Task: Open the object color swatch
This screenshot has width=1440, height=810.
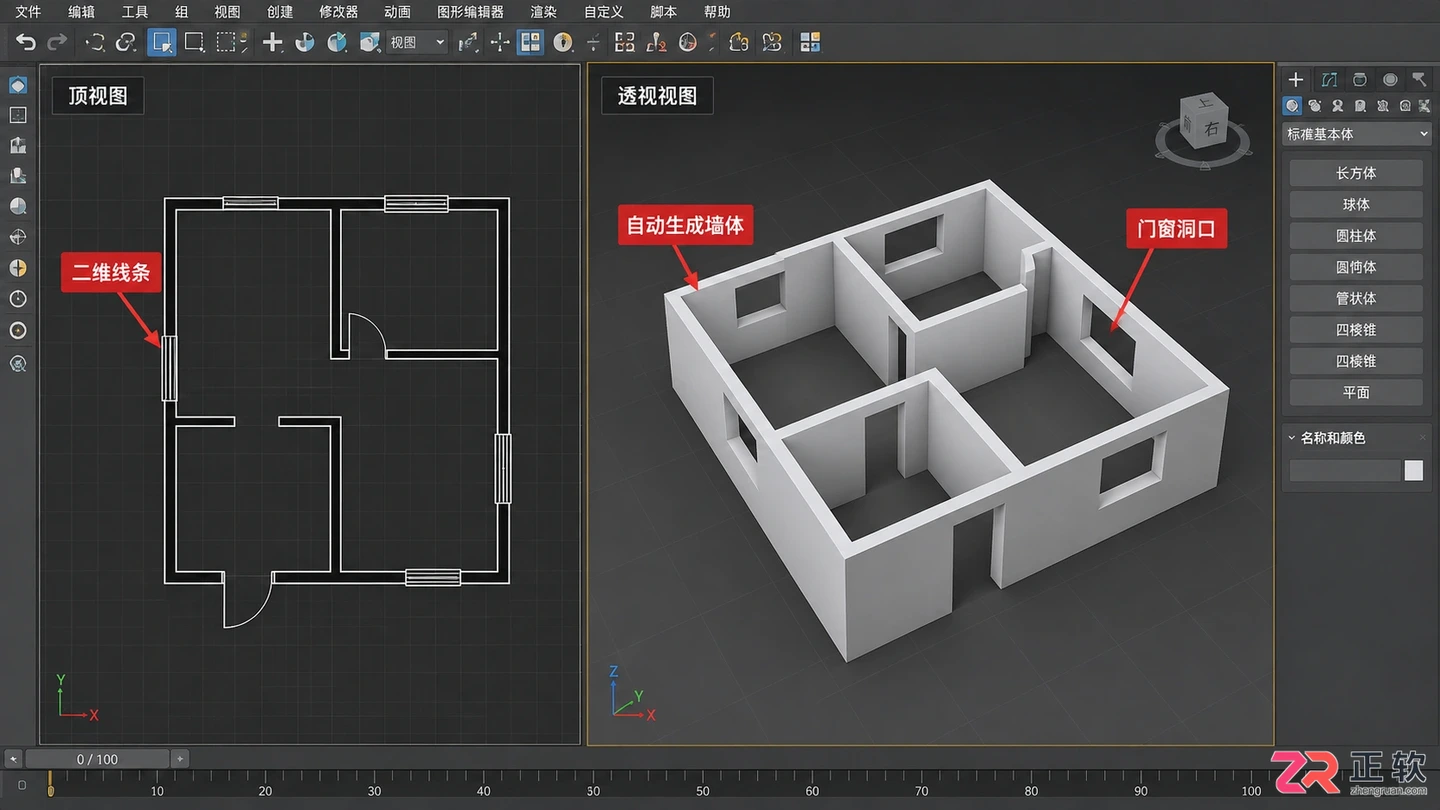Action: click(1413, 470)
